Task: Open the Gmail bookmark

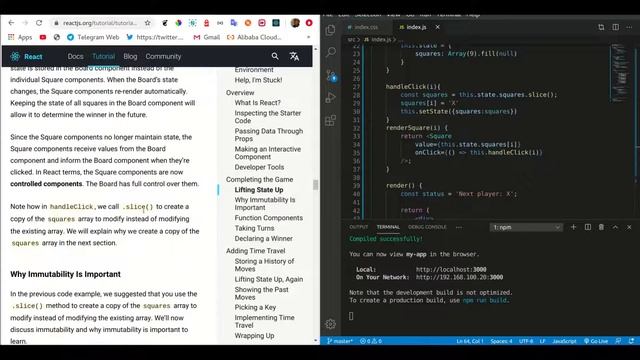Action: point(207,37)
